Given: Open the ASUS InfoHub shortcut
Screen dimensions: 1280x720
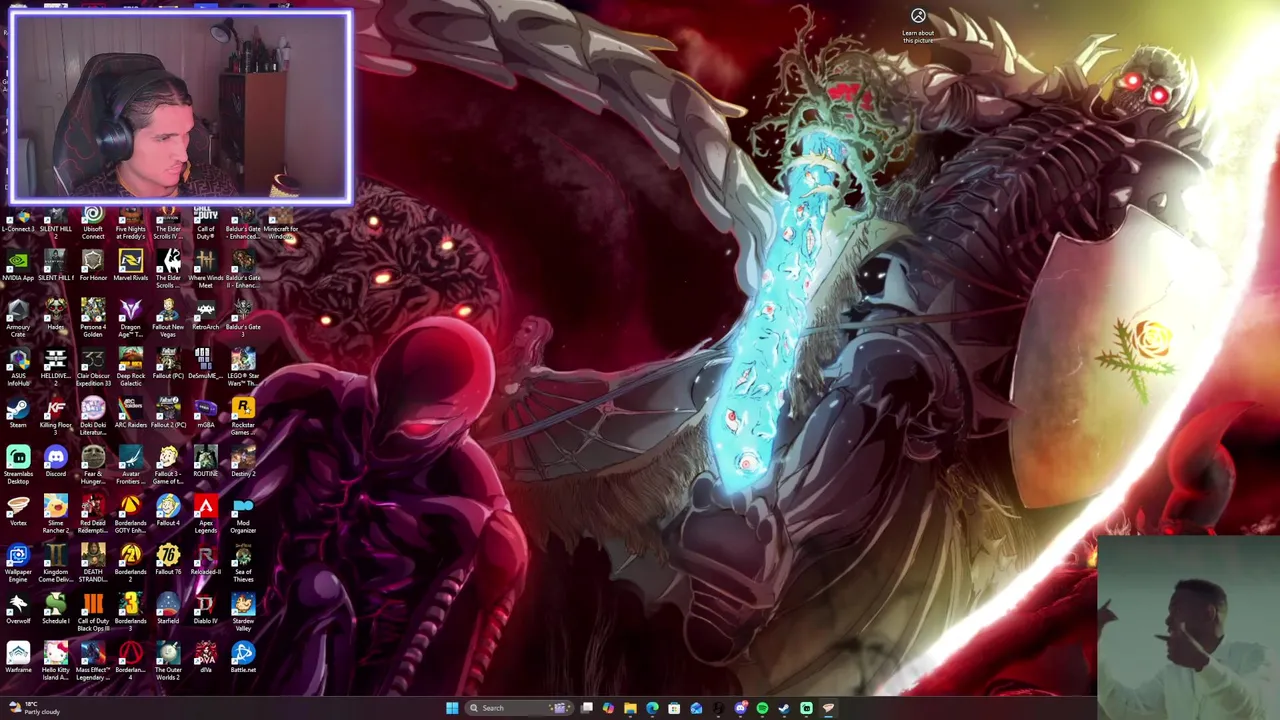Looking at the screenshot, I should tap(18, 369).
